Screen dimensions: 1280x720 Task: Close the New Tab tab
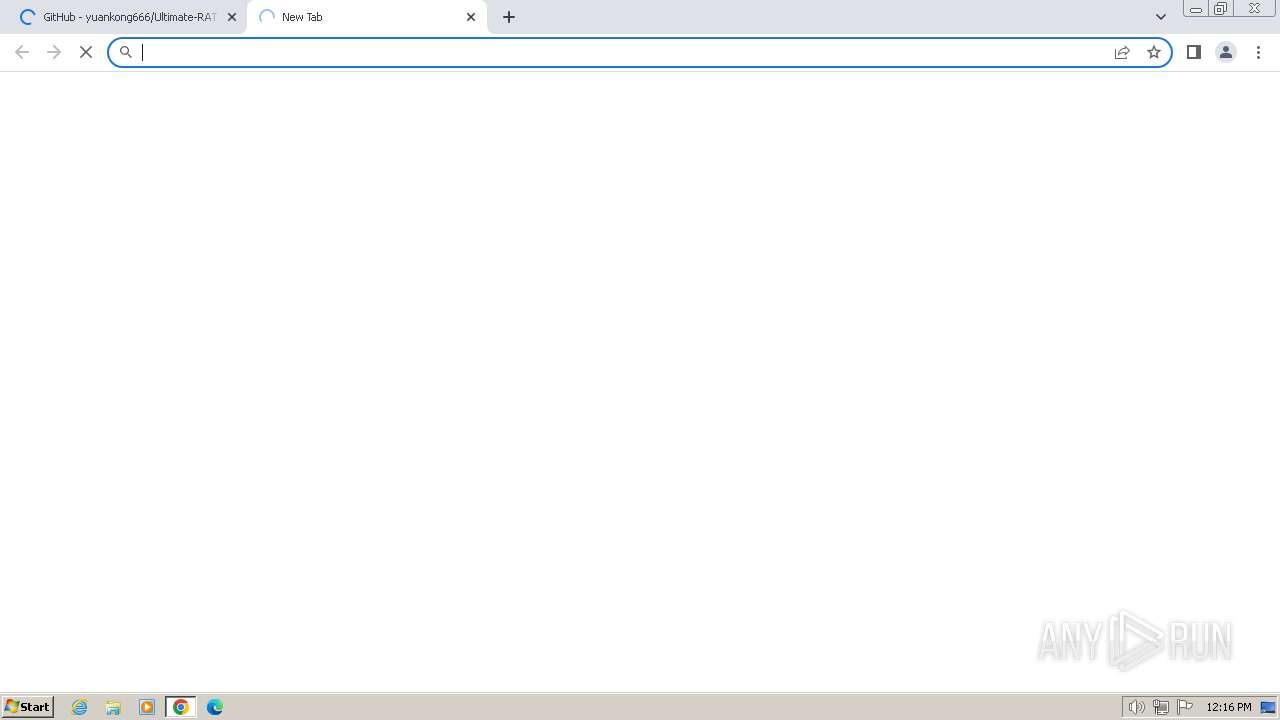(471, 17)
